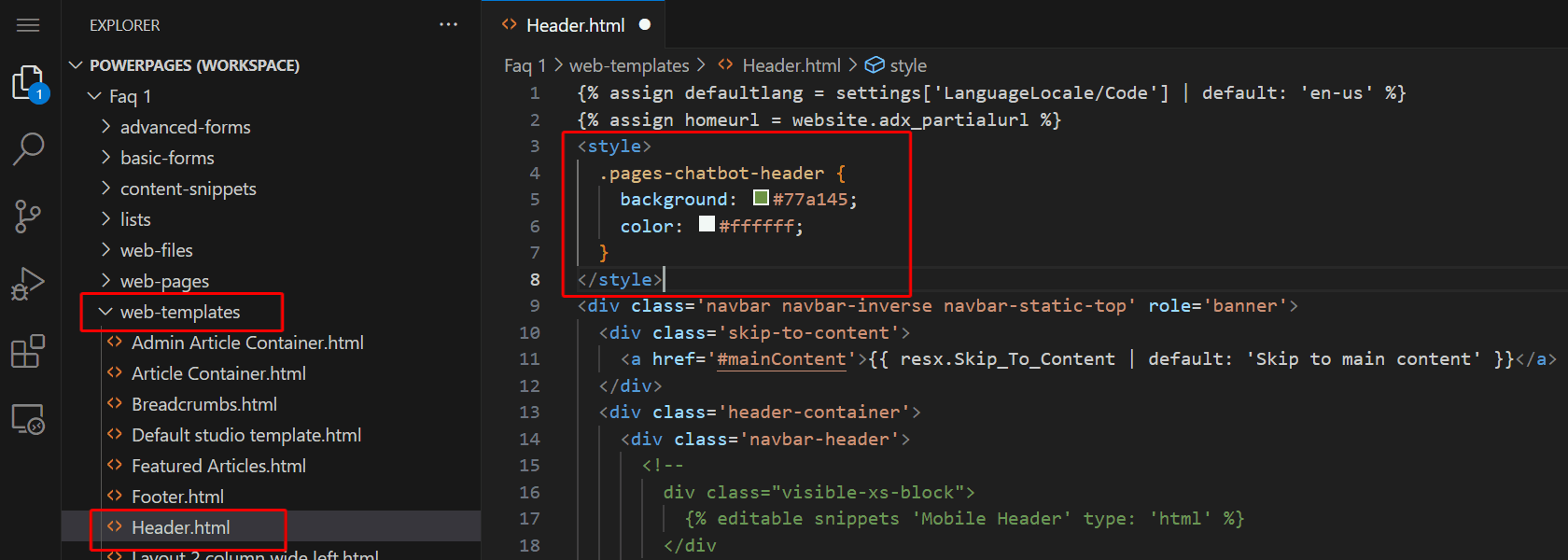Screen dimensions: 1568x560
Task: Open the white #ffffff color swatch
Action: coord(707,224)
